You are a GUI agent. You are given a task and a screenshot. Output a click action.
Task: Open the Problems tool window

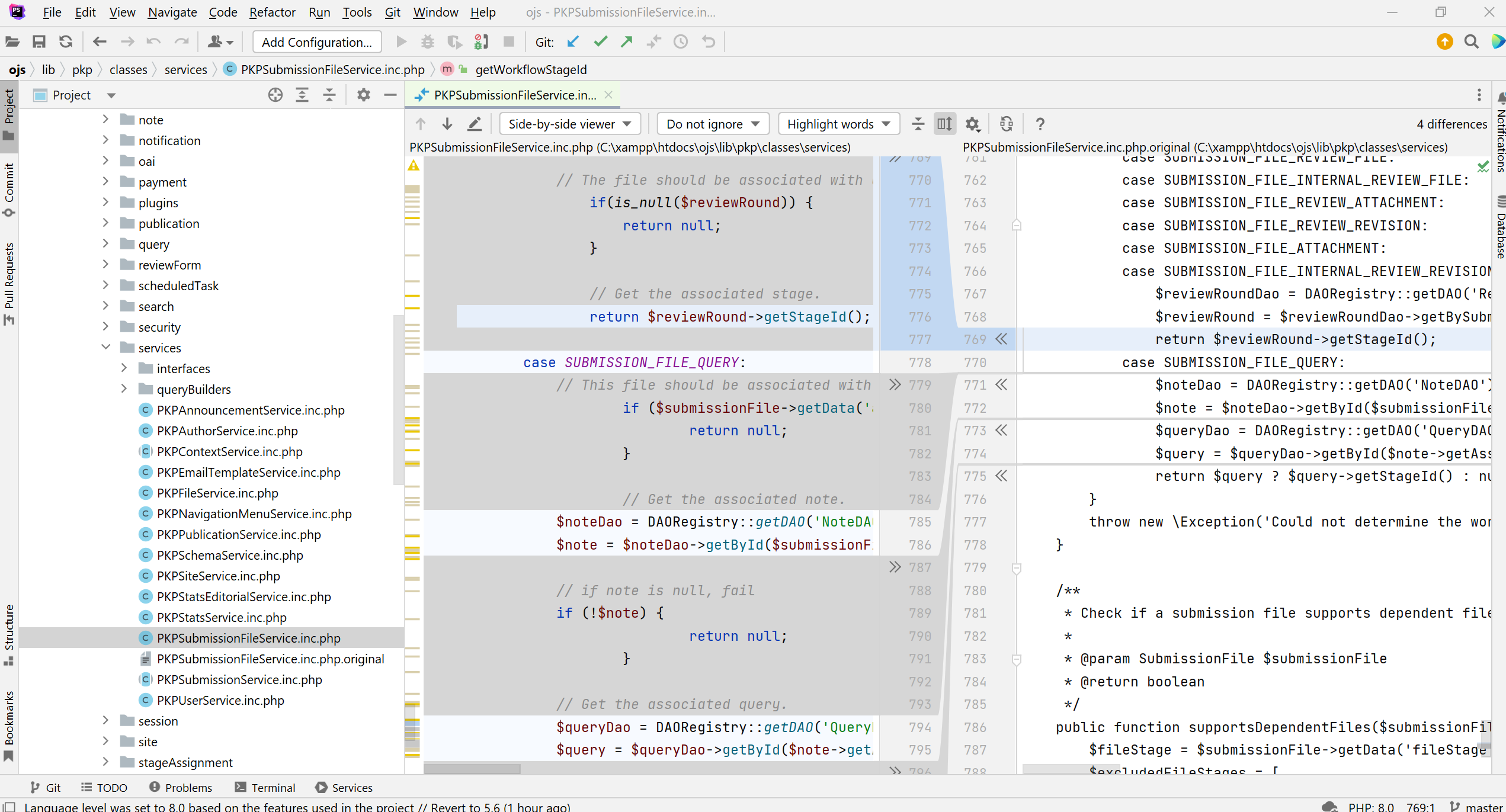point(181,788)
